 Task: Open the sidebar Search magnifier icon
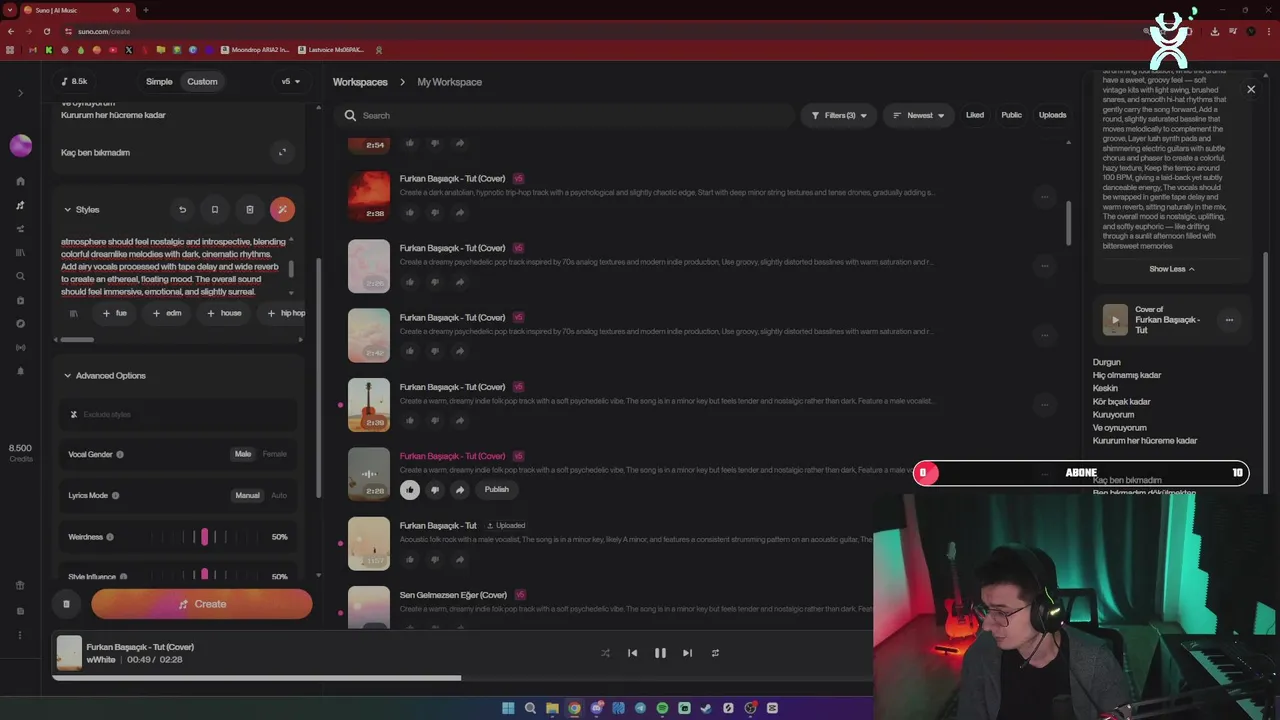pyautogui.click(x=20, y=276)
